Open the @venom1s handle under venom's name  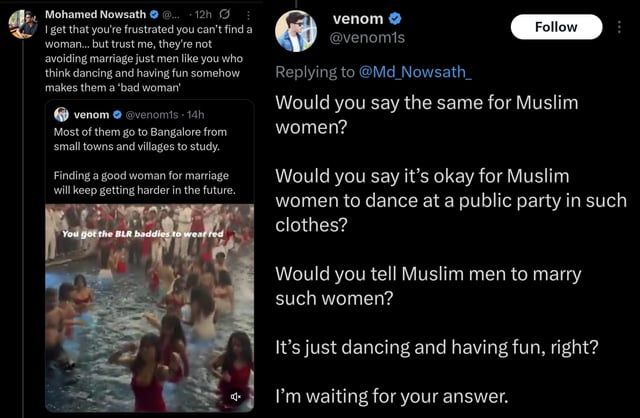(367, 37)
